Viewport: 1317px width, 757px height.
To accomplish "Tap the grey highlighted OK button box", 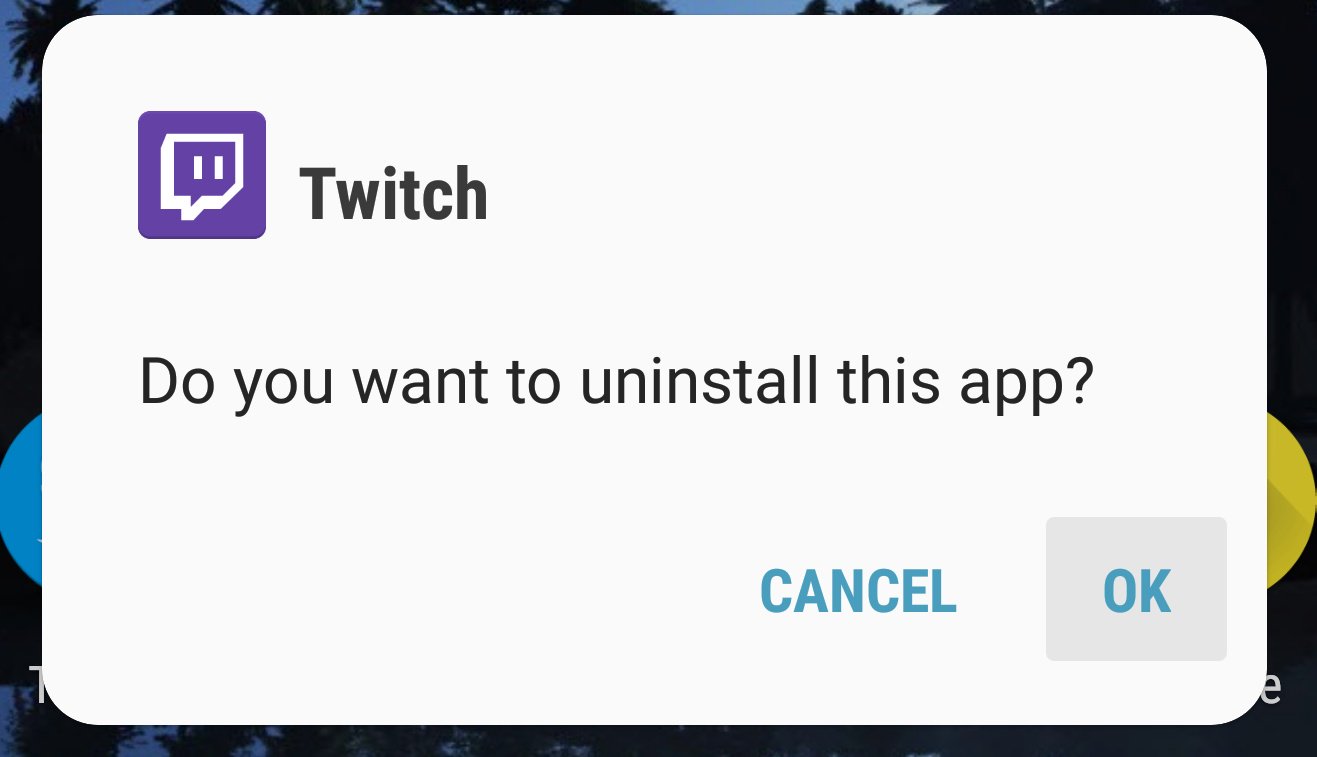I will point(1136,589).
